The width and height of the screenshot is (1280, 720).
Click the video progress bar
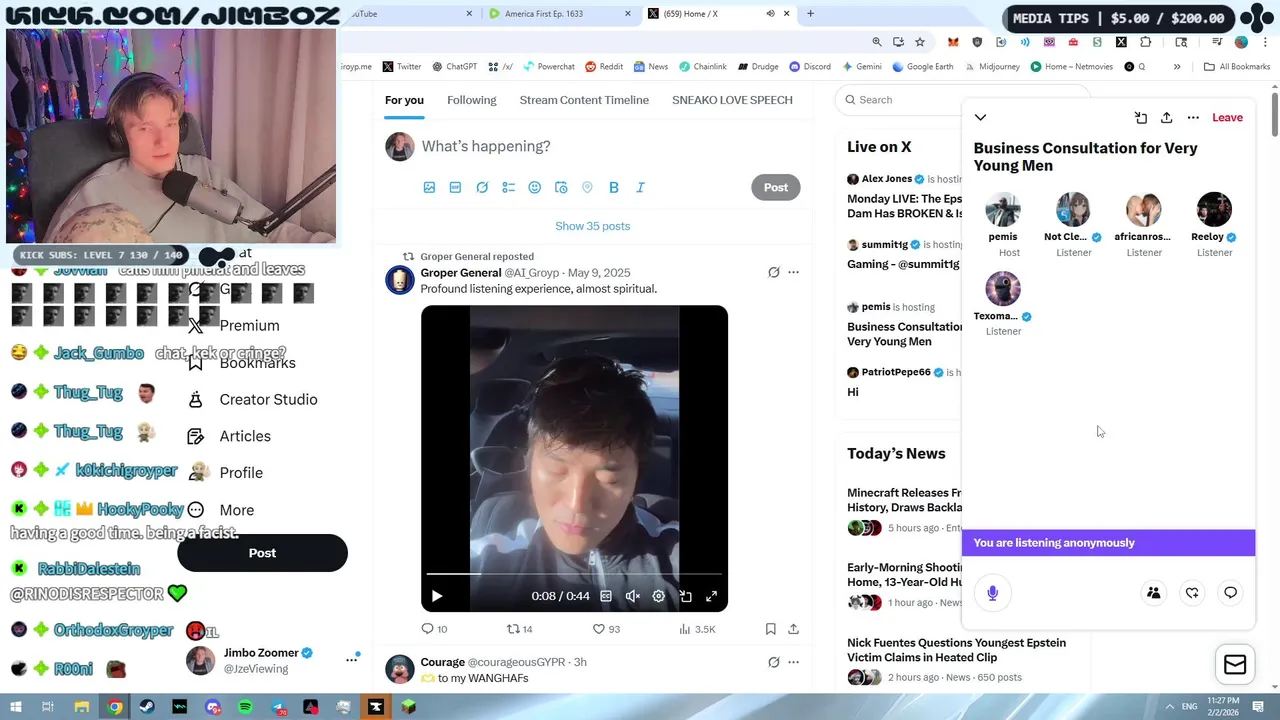(x=574, y=574)
